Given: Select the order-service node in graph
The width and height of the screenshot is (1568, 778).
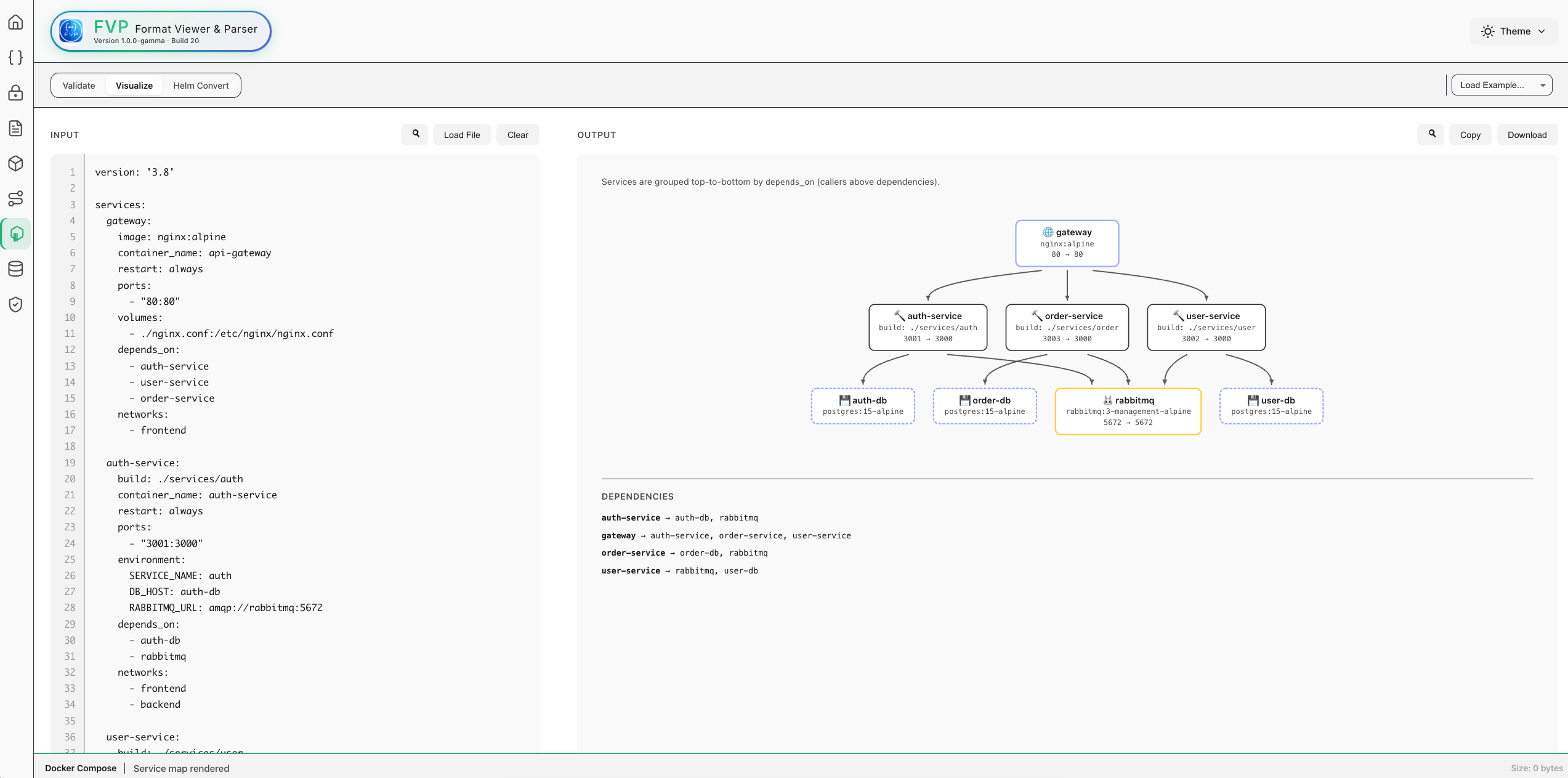Looking at the screenshot, I should click(1067, 327).
